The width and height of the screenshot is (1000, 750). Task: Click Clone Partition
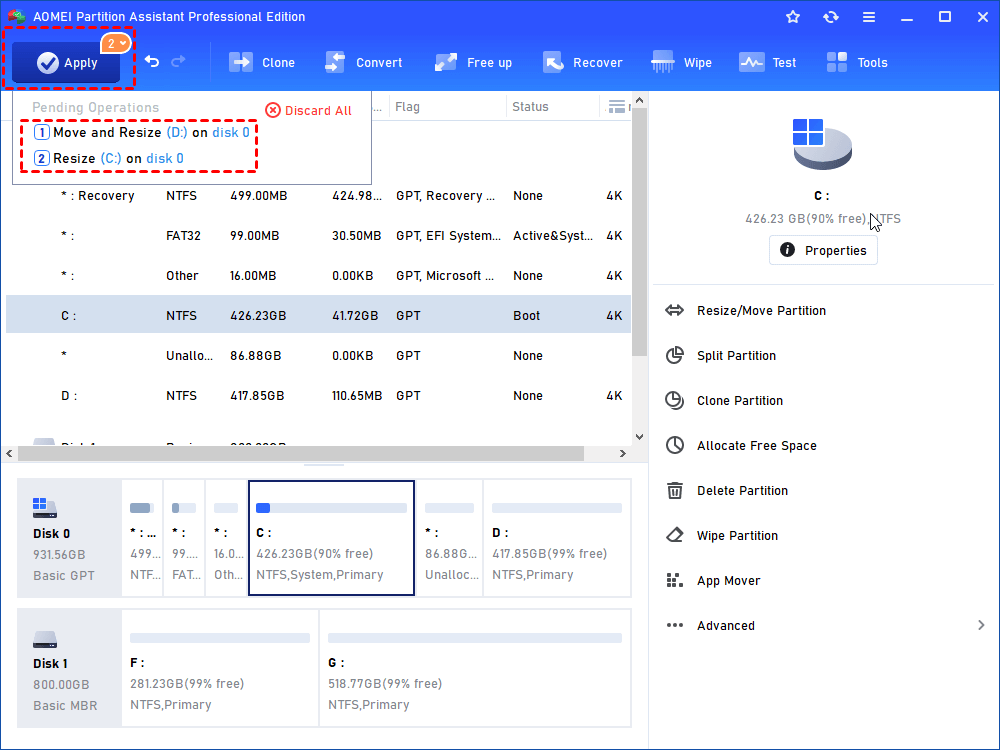tap(724, 401)
